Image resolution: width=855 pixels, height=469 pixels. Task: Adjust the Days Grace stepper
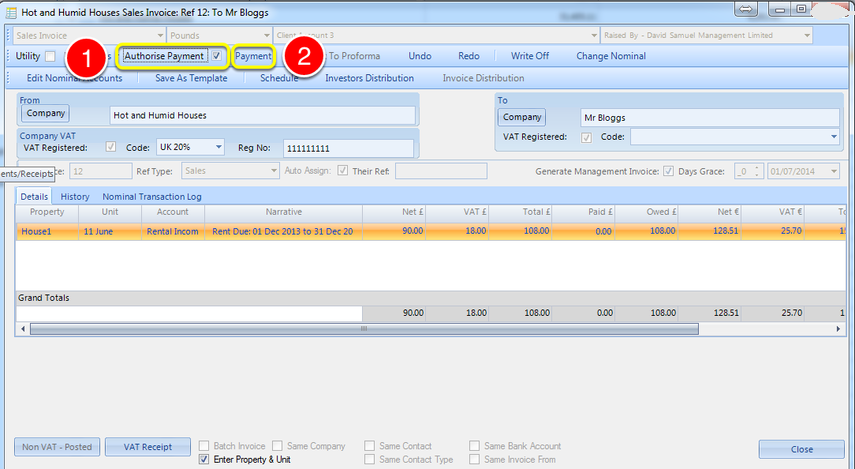[756, 171]
